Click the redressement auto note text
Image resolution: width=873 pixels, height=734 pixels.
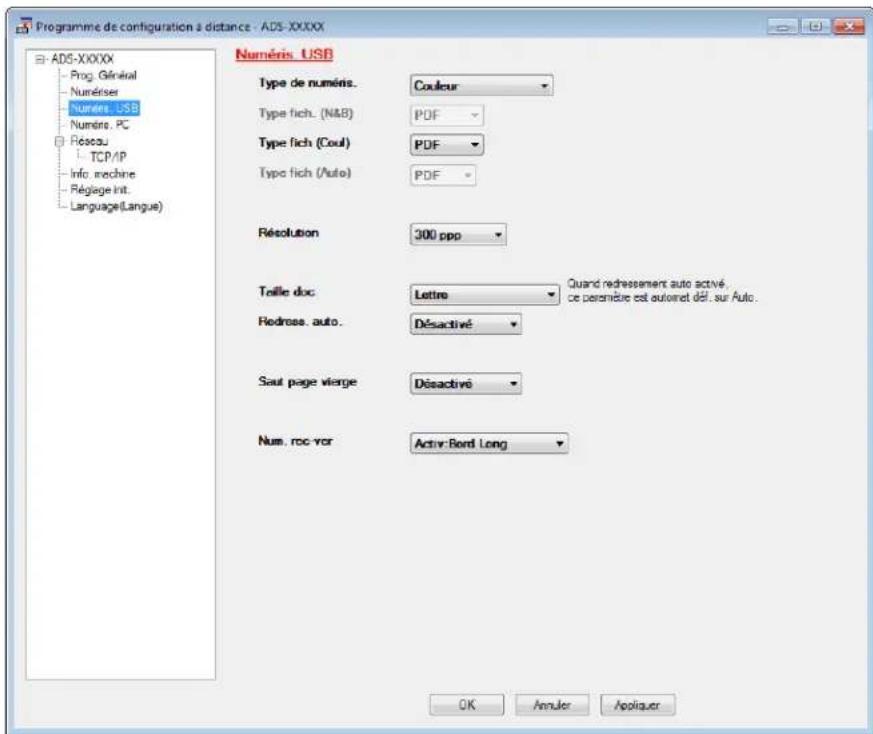(662, 291)
